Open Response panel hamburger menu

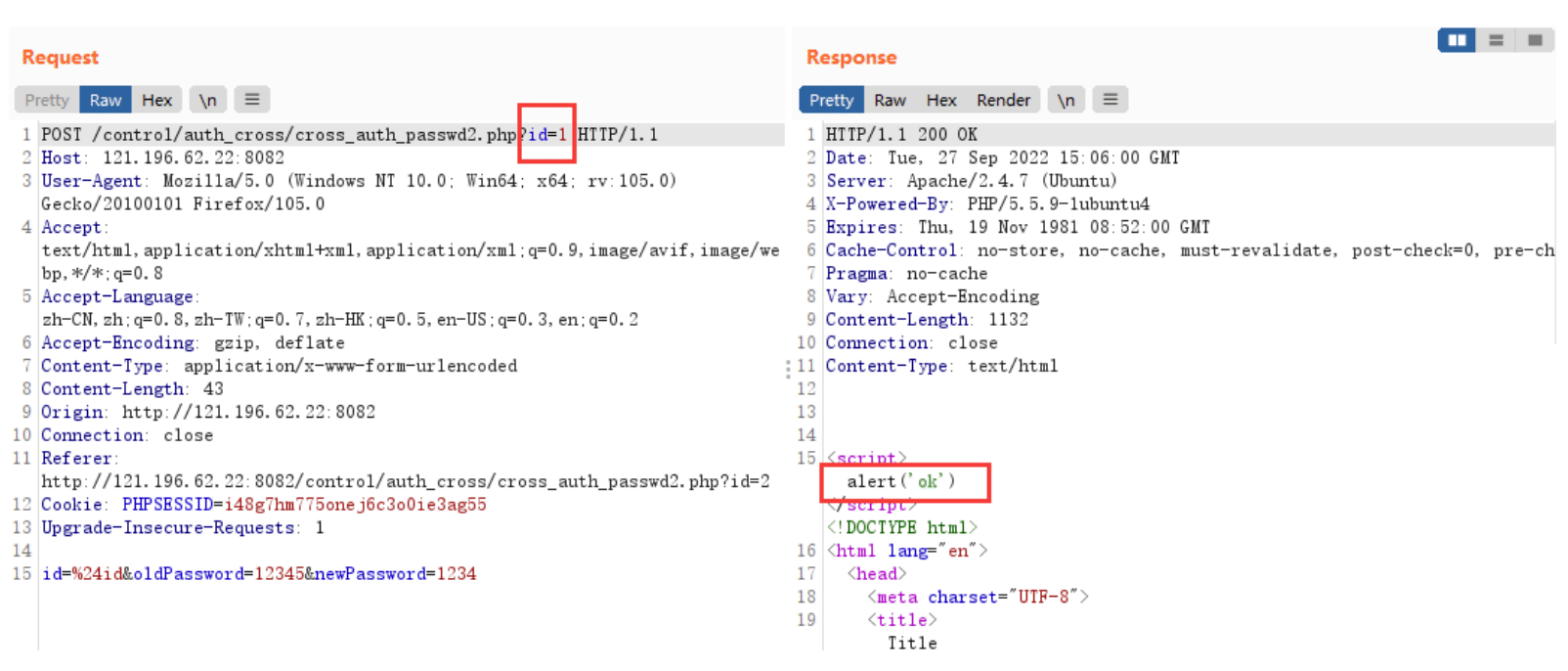[x=1111, y=100]
